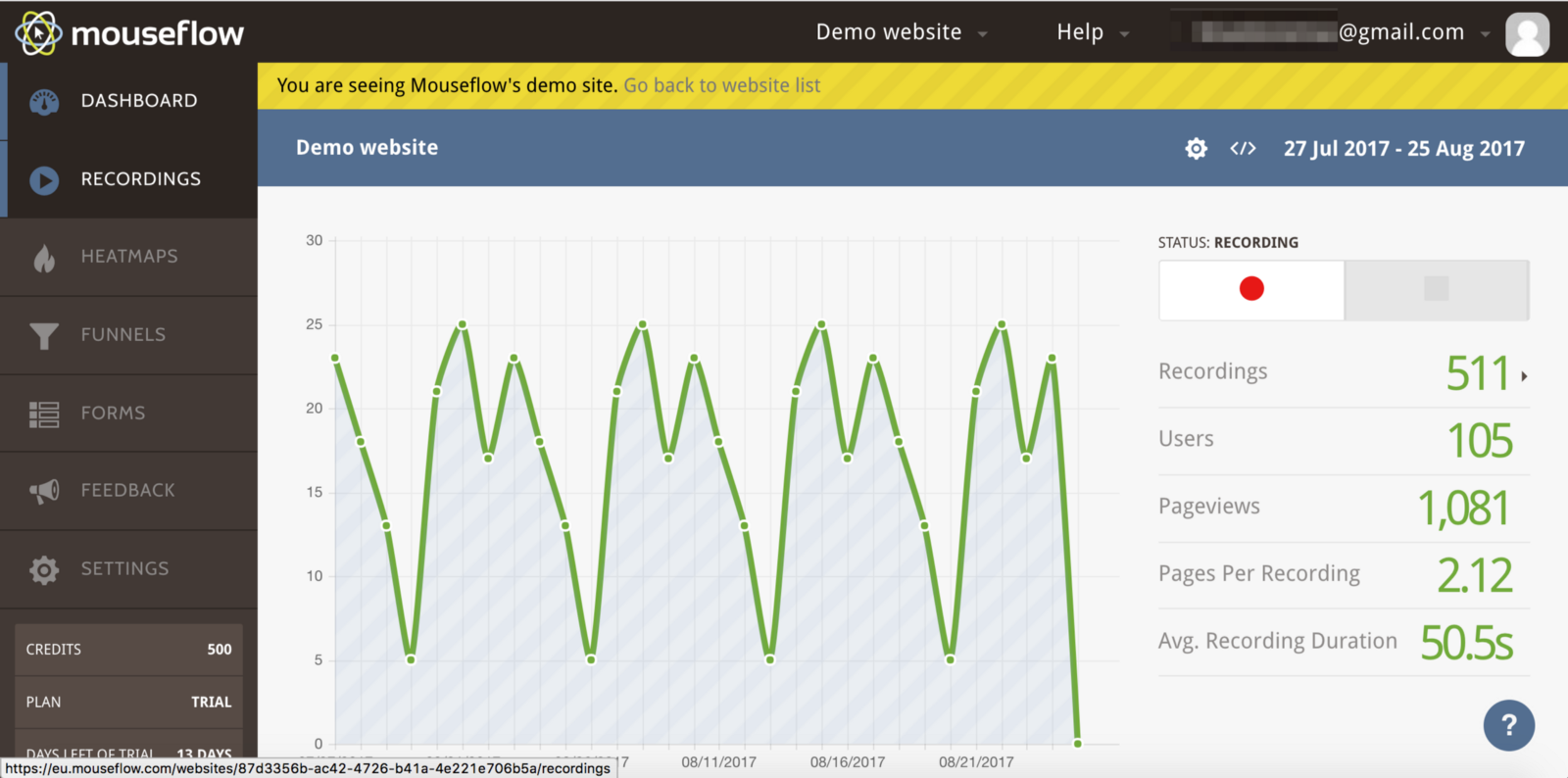This screenshot has width=1568, height=778.
Task: Open the help question mark bubble
Action: 1509,725
